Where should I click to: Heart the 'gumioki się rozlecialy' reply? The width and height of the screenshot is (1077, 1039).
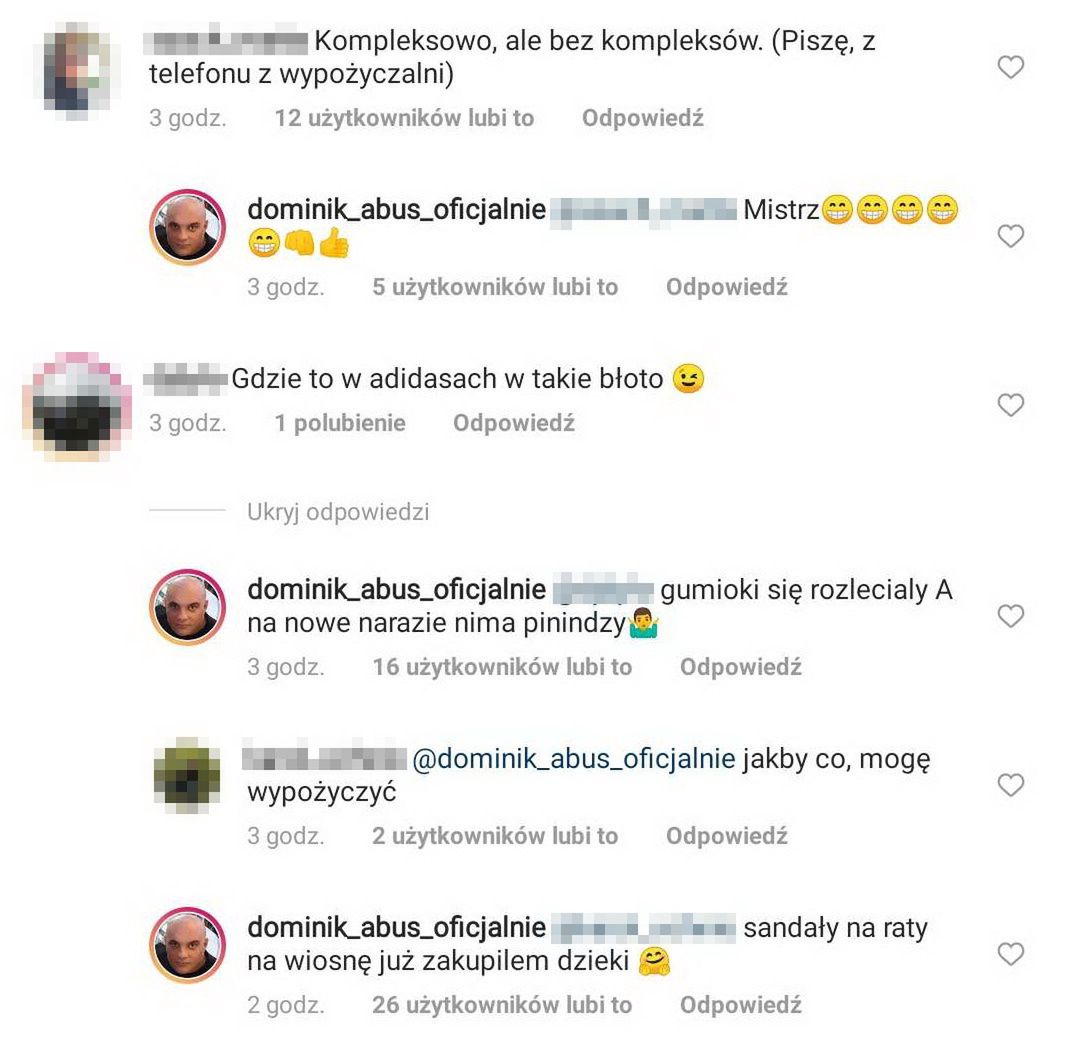(1010, 616)
